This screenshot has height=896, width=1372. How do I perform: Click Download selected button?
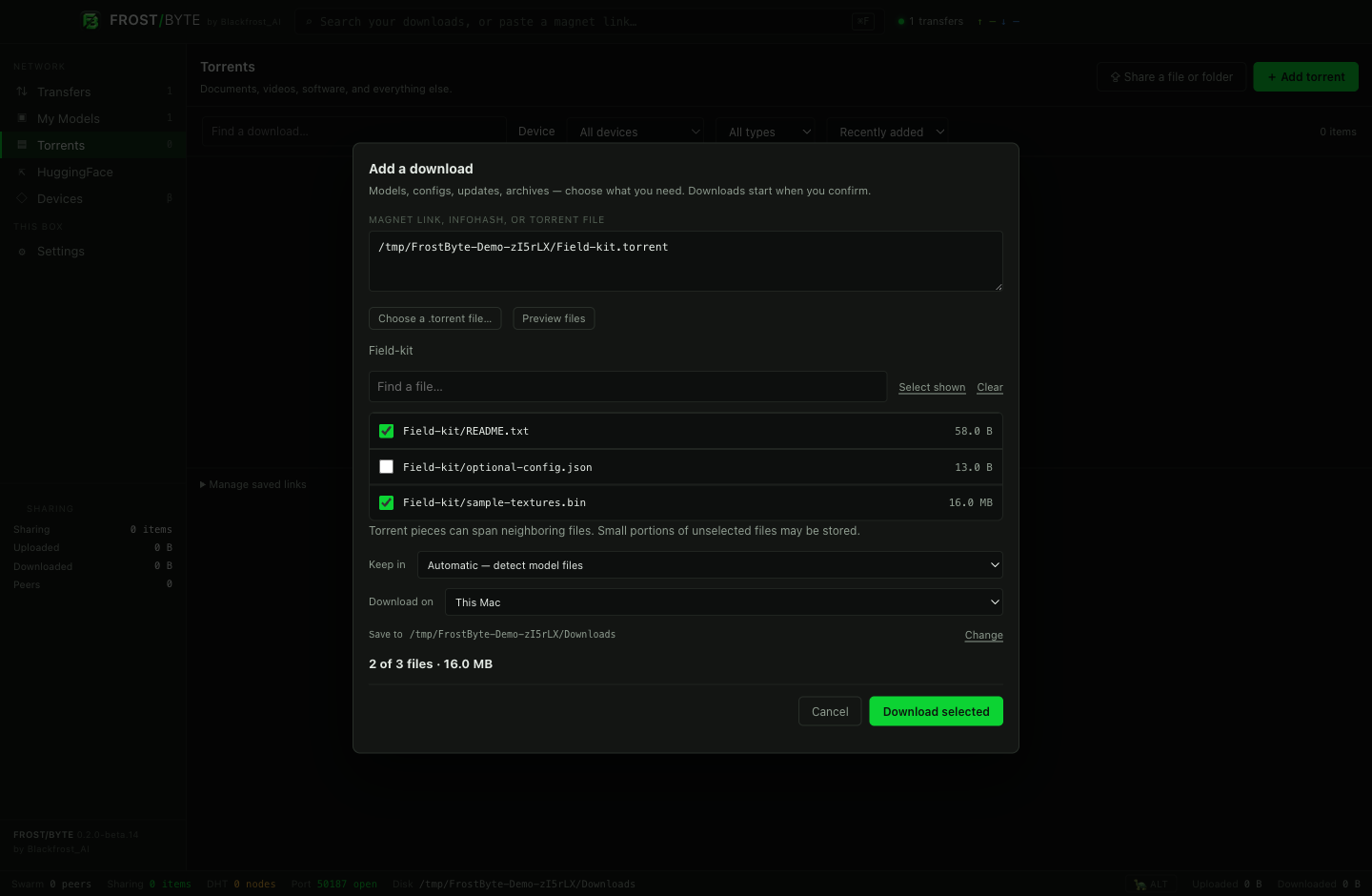tap(937, 712)
